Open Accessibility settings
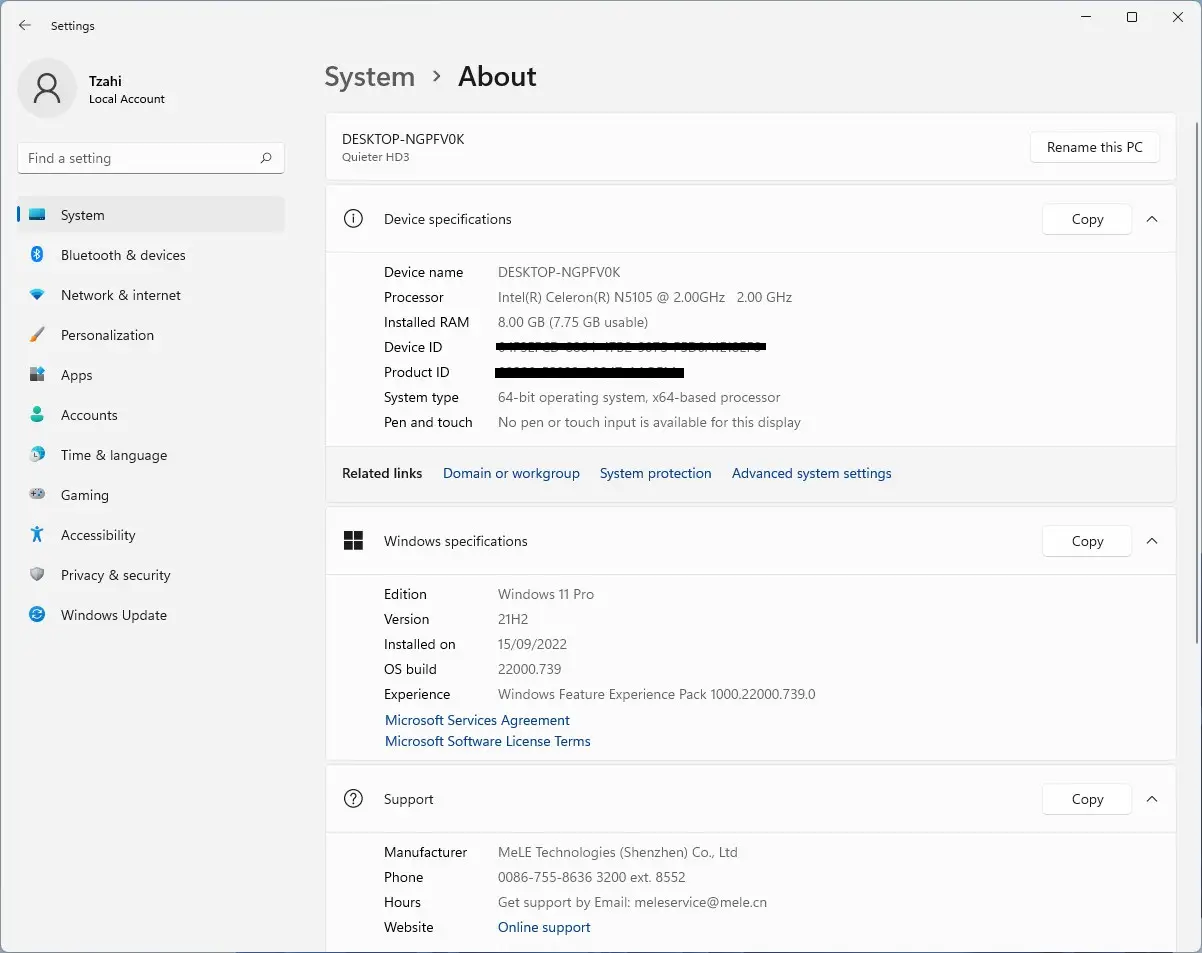This screenshot has width=1202, height=953. 151,535
